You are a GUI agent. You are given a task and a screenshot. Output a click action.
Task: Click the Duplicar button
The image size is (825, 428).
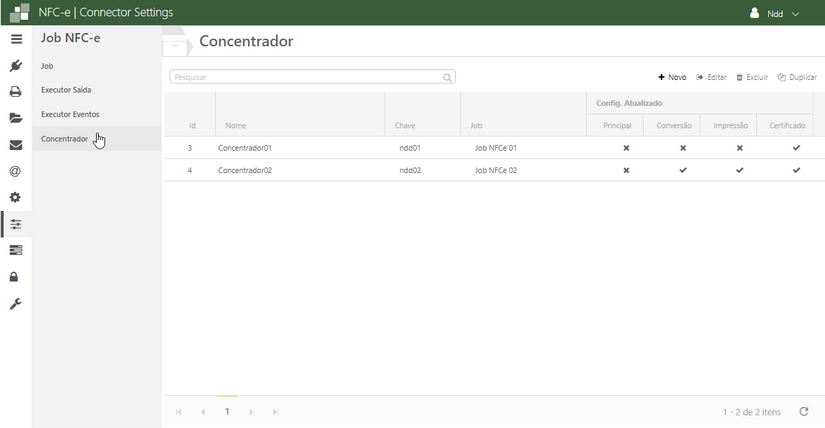coord(797,77)
